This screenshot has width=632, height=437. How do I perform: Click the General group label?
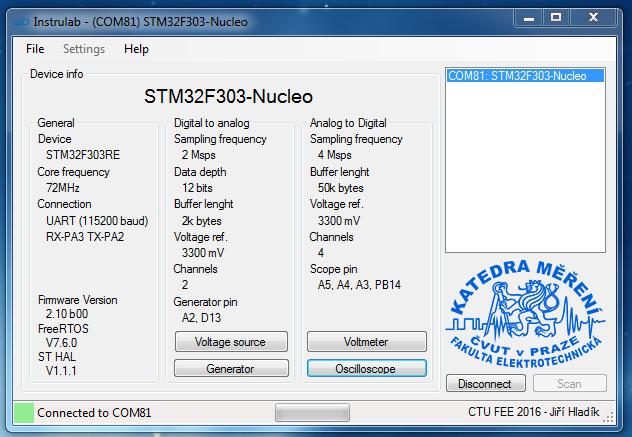coord(56,123)
